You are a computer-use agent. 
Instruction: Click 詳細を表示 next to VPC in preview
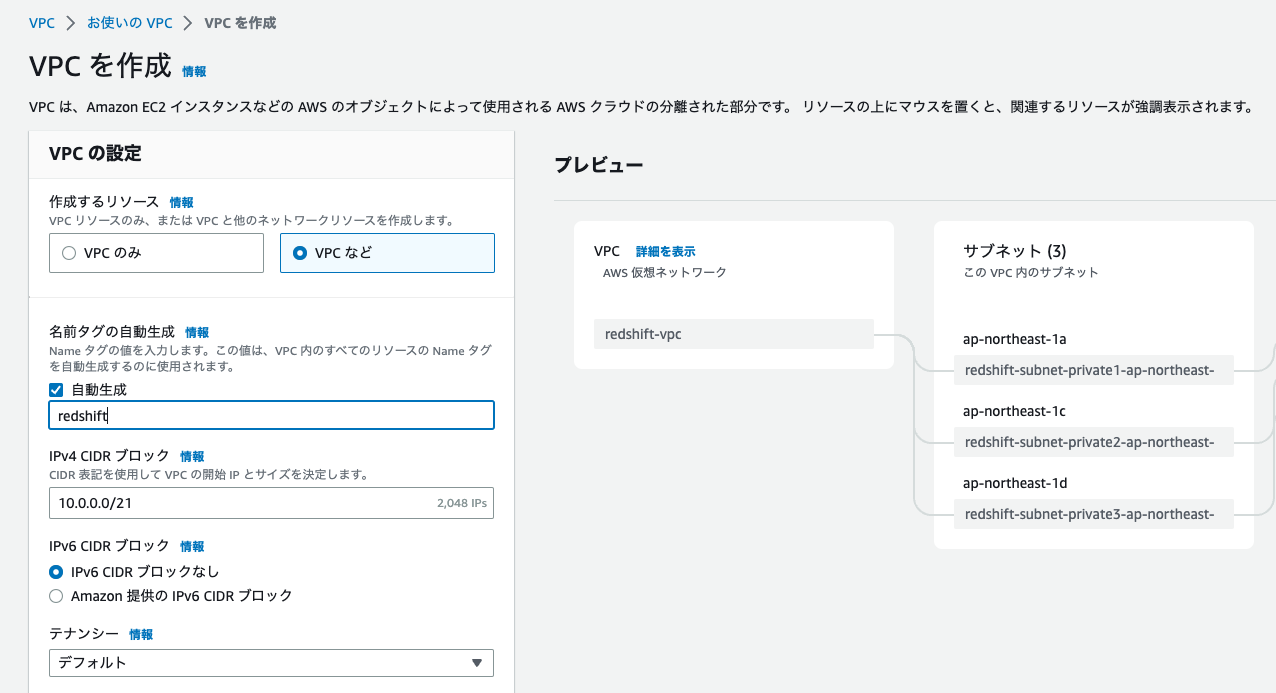(668, 251)
